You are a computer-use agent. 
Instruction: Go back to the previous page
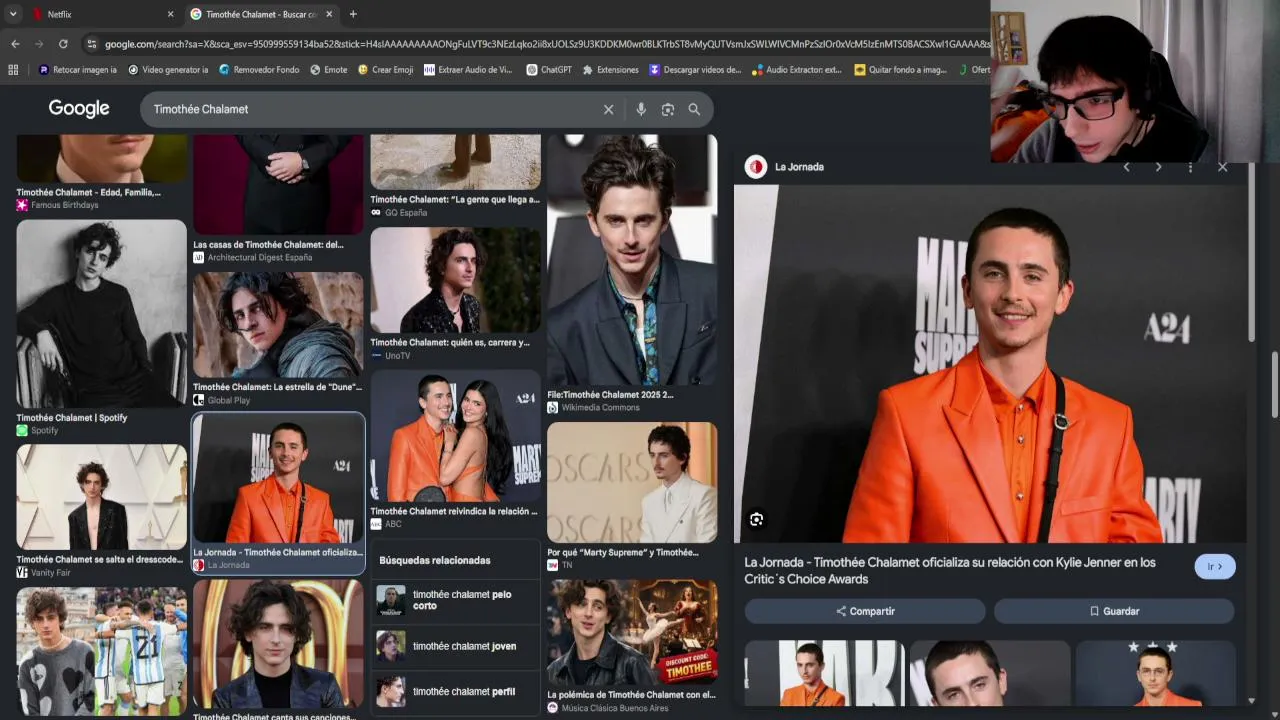(15, 44)
